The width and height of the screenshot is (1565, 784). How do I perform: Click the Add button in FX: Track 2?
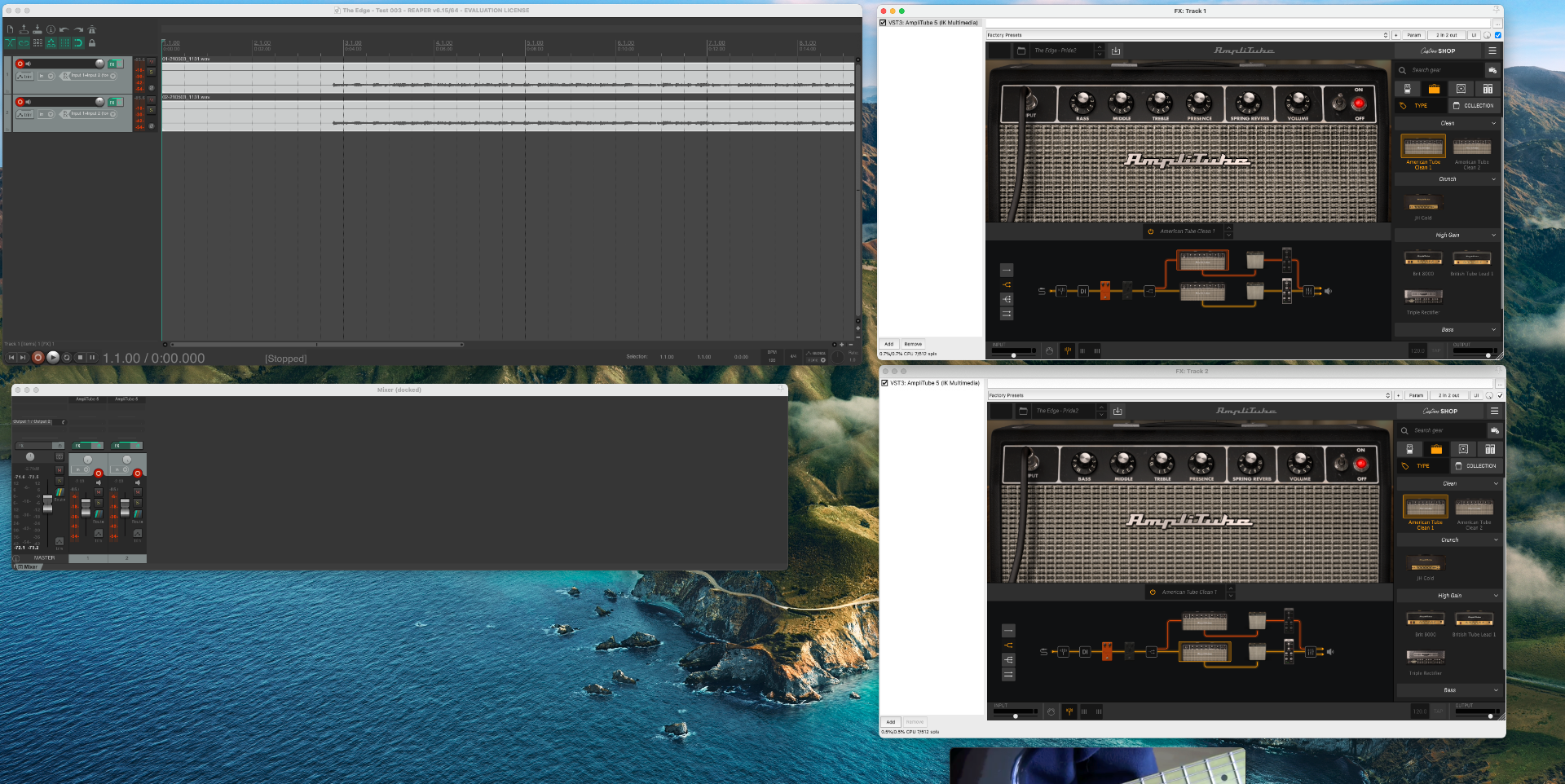[891, 722]
